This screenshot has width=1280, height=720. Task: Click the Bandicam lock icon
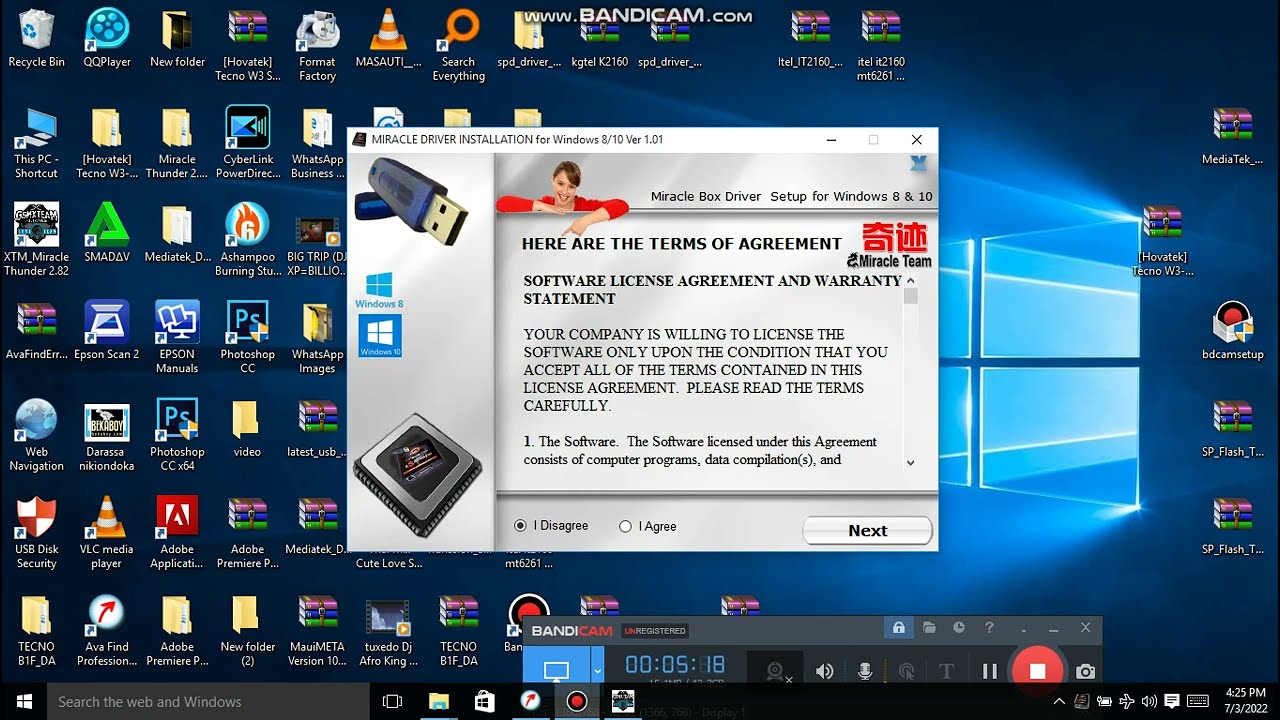click(x=898, y=628)
